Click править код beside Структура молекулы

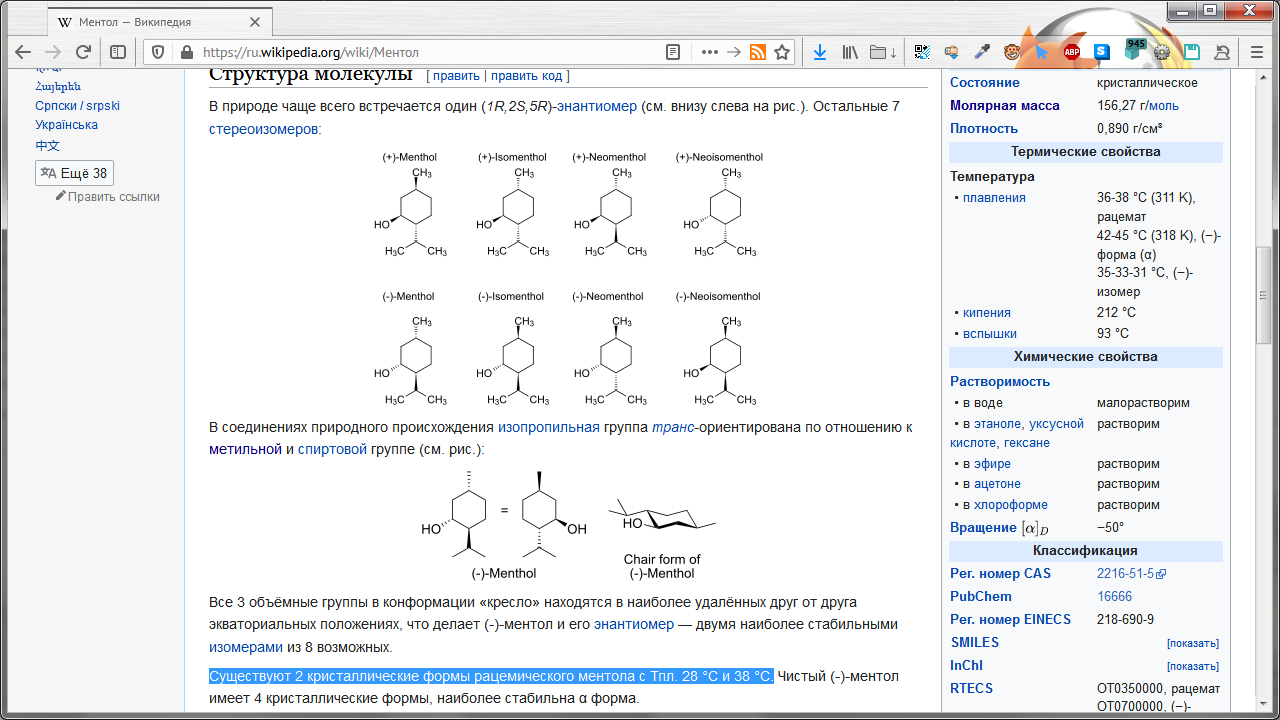[527, 76]
